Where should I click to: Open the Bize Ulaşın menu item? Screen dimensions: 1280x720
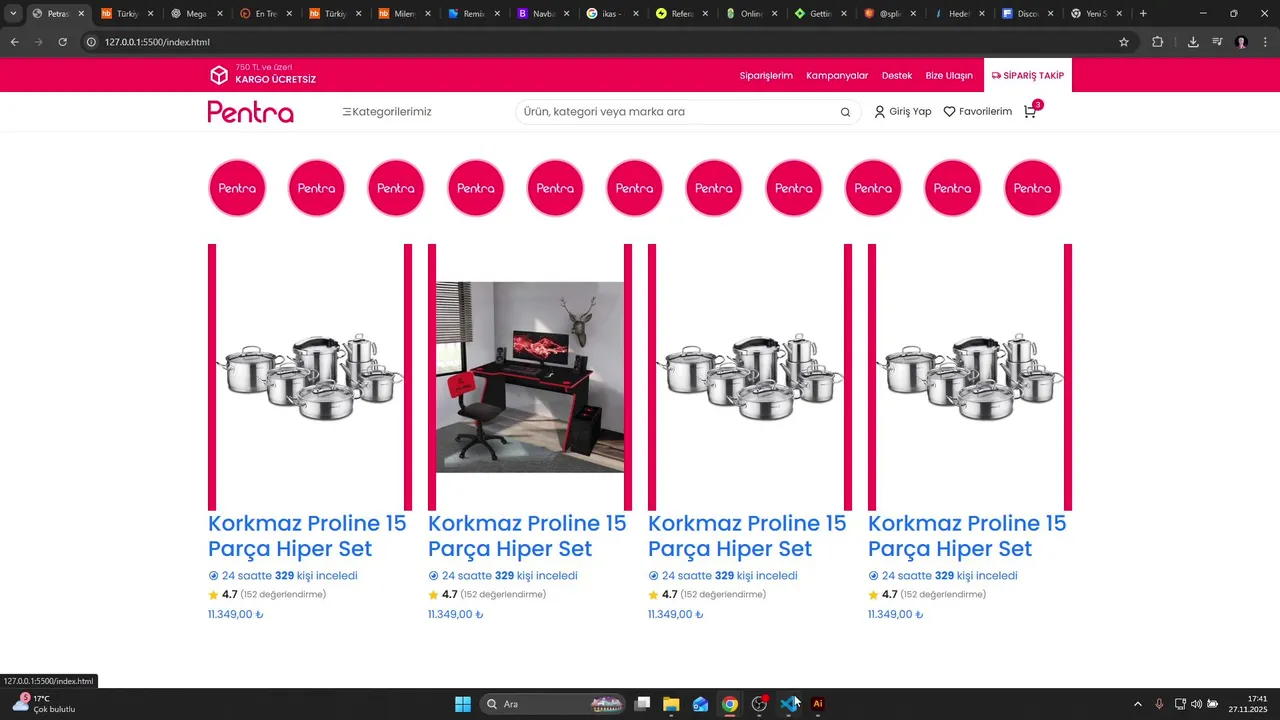click(949, 75)
